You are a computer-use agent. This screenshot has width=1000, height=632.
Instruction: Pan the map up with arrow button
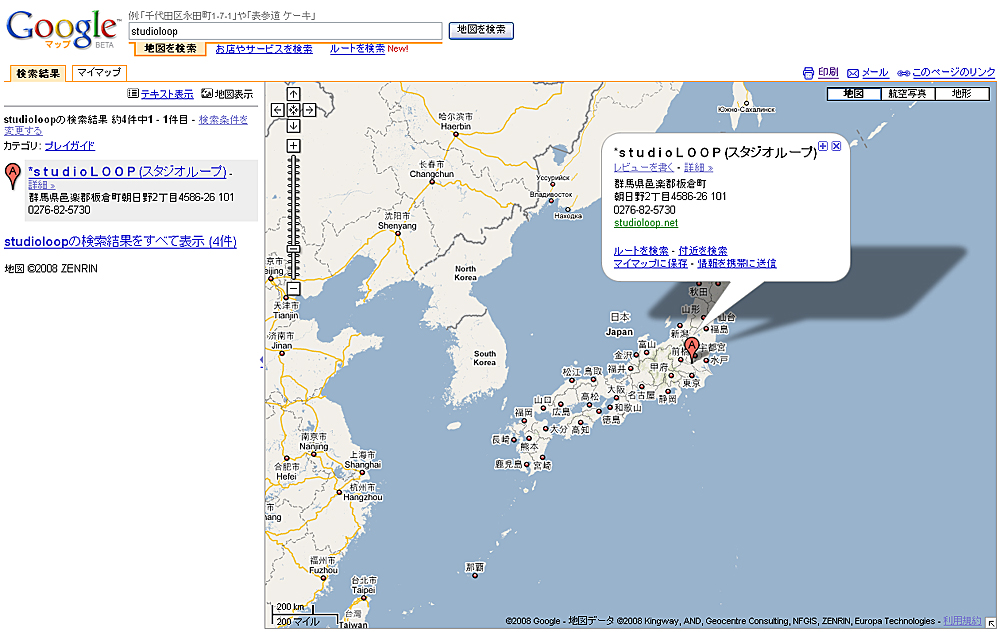tap(293, 94)
